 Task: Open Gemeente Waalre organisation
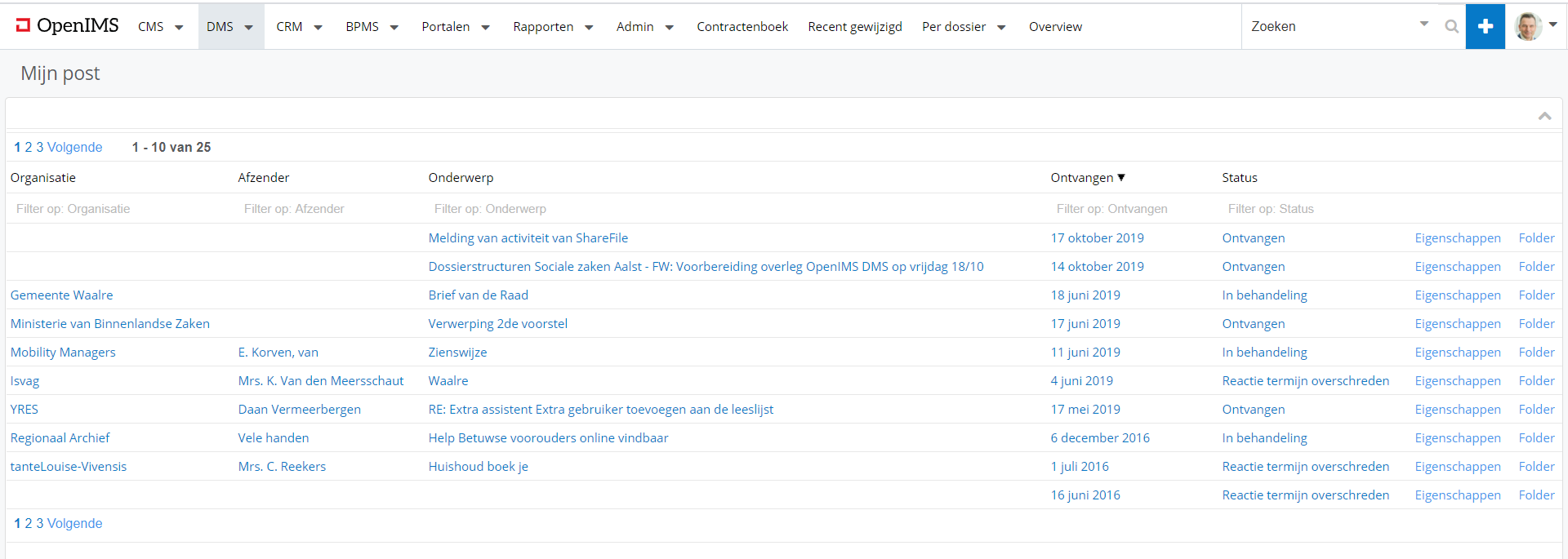tap(61, 295)
